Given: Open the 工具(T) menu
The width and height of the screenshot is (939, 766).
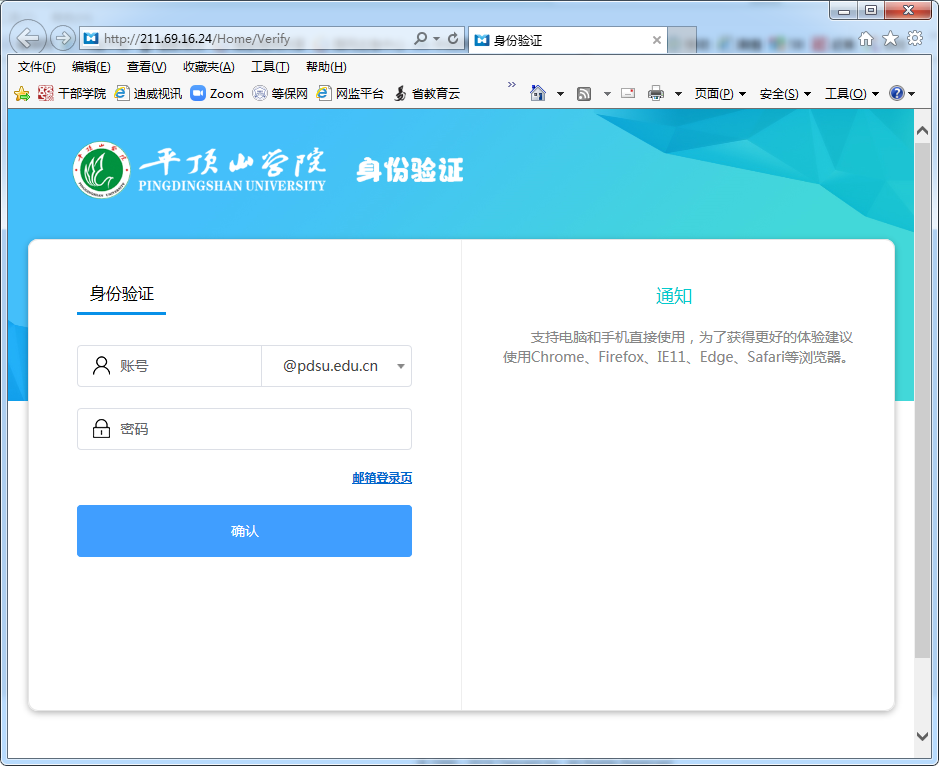Looking at the screenshot, I should coord(270,67).
